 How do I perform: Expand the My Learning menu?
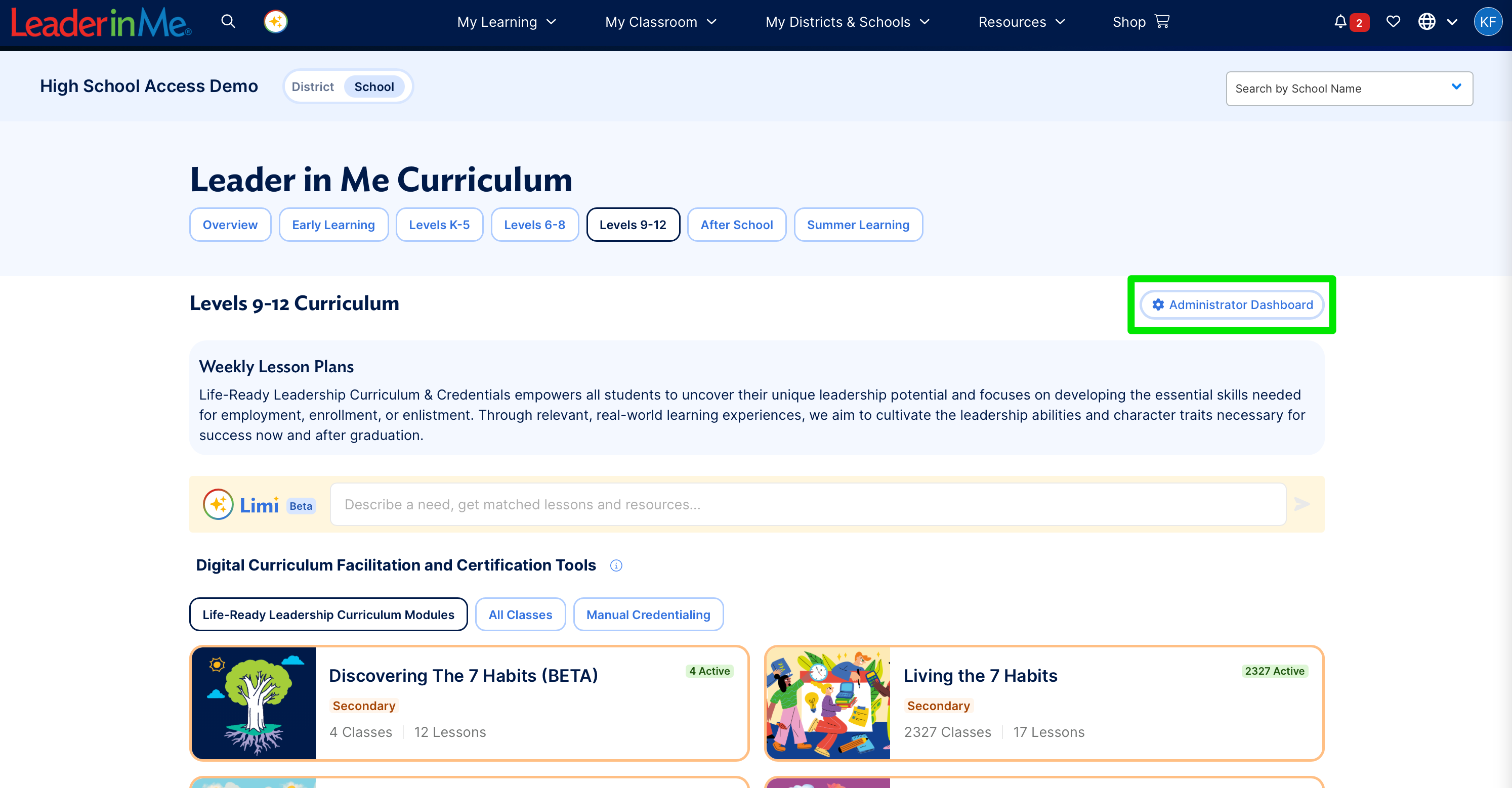[x=507, y=22]
